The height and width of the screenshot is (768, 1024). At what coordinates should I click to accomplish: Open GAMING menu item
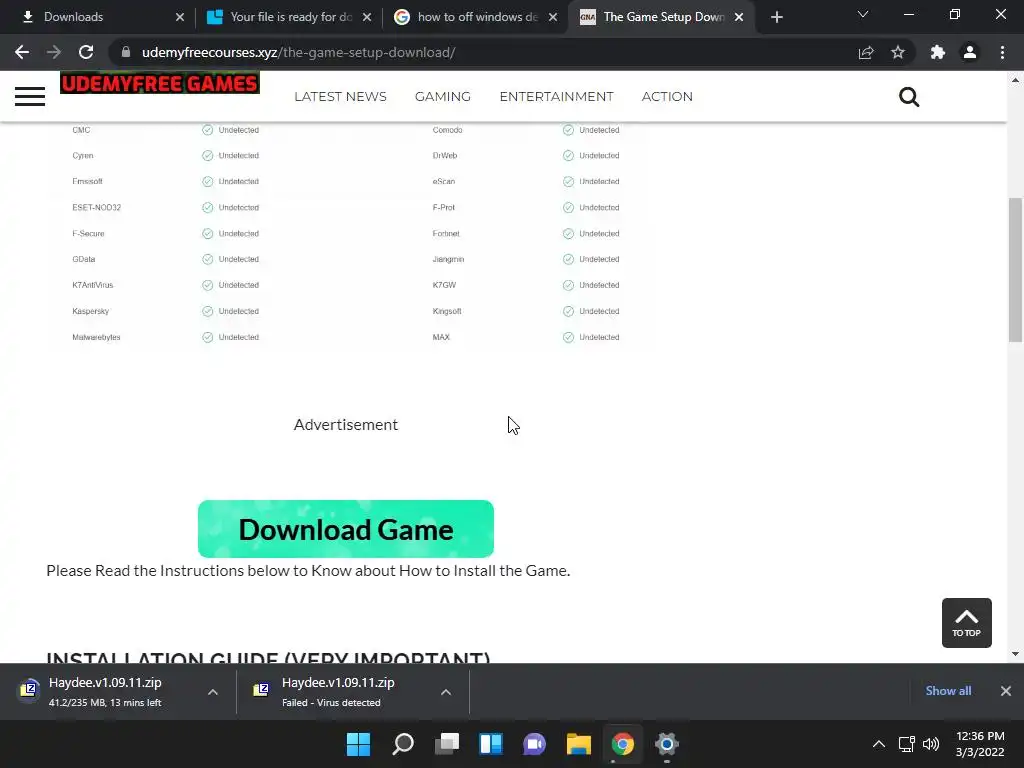[443, 97]
